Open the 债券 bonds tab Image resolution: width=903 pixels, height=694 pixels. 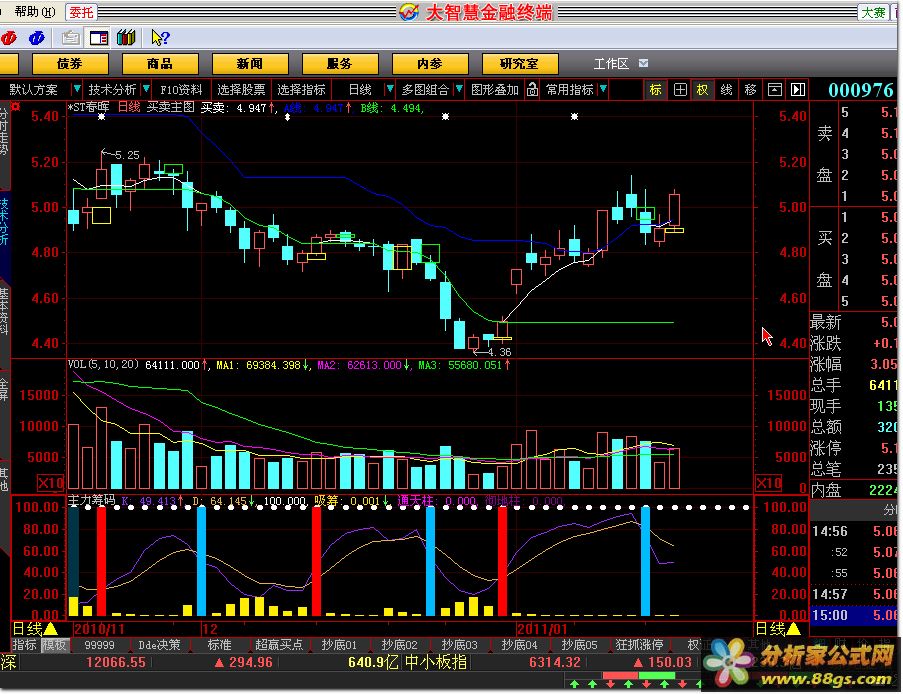coord(70,63)
